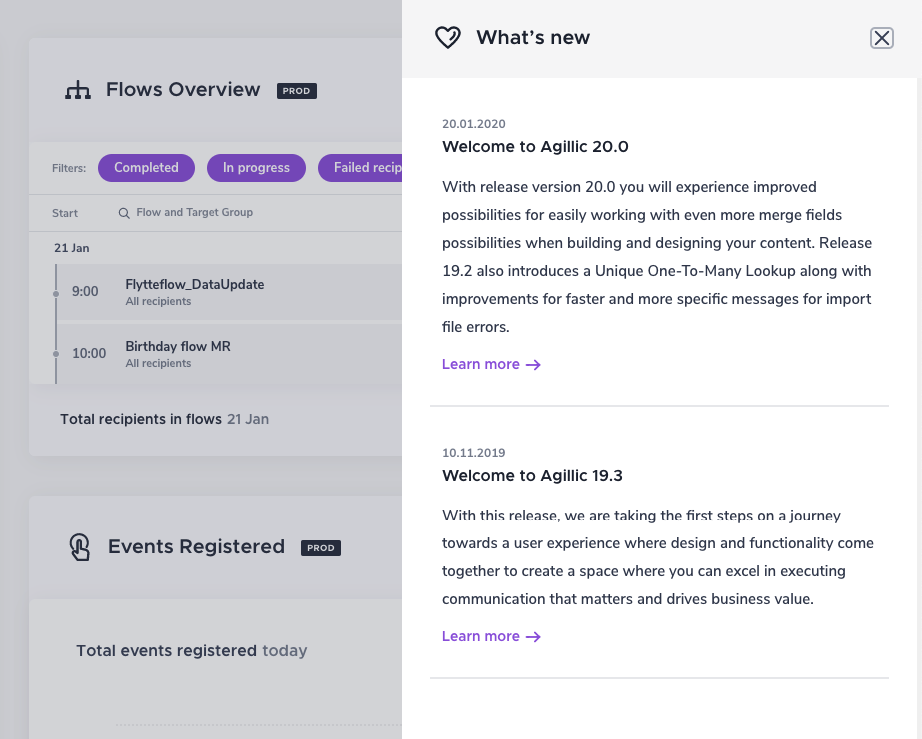The image size is (922, 739).
Task: Select the Welcome to Agillic 20.0 heading
Action: [535, 147]
